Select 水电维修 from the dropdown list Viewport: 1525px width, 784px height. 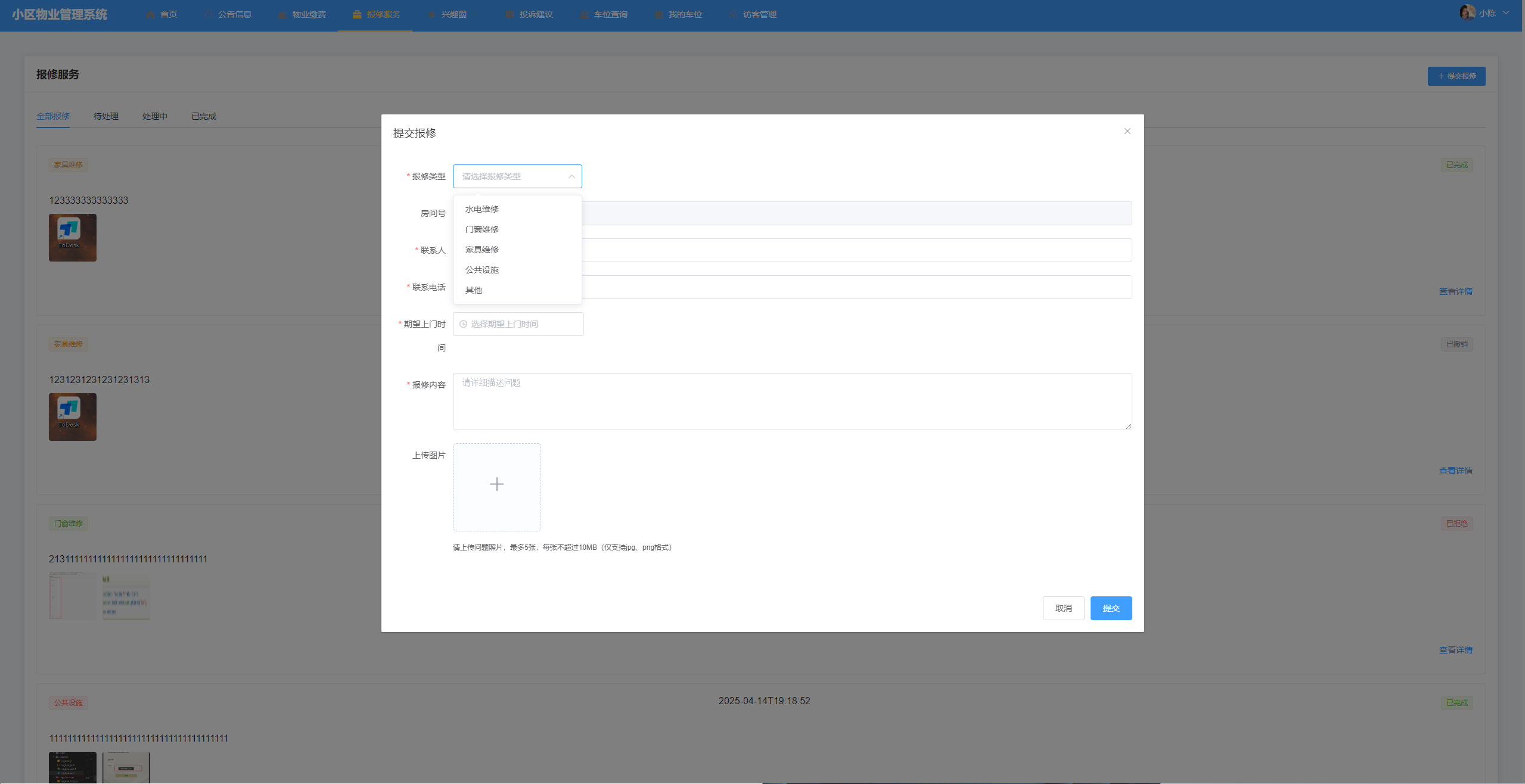tap(482, 209)
